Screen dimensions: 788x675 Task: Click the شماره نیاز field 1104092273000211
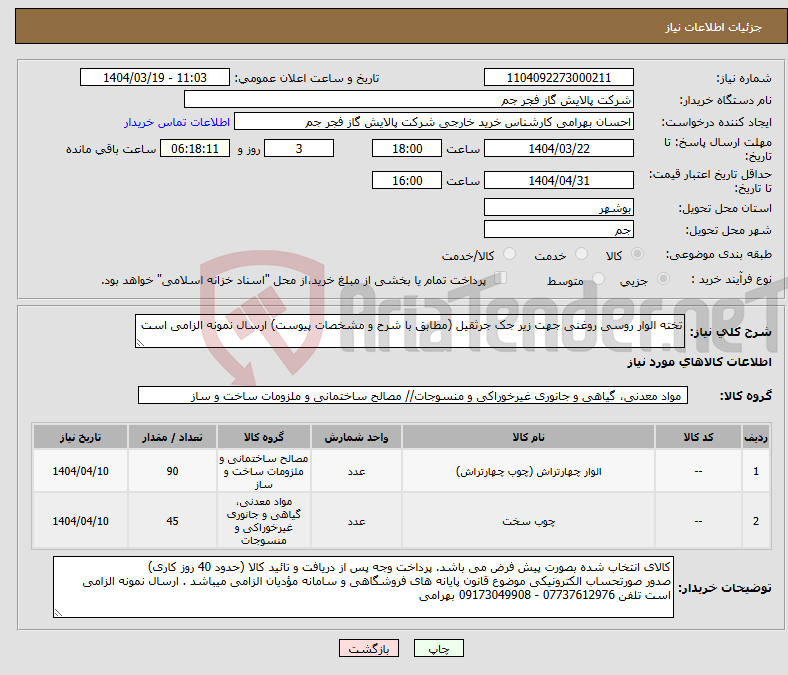coord(558,77)
